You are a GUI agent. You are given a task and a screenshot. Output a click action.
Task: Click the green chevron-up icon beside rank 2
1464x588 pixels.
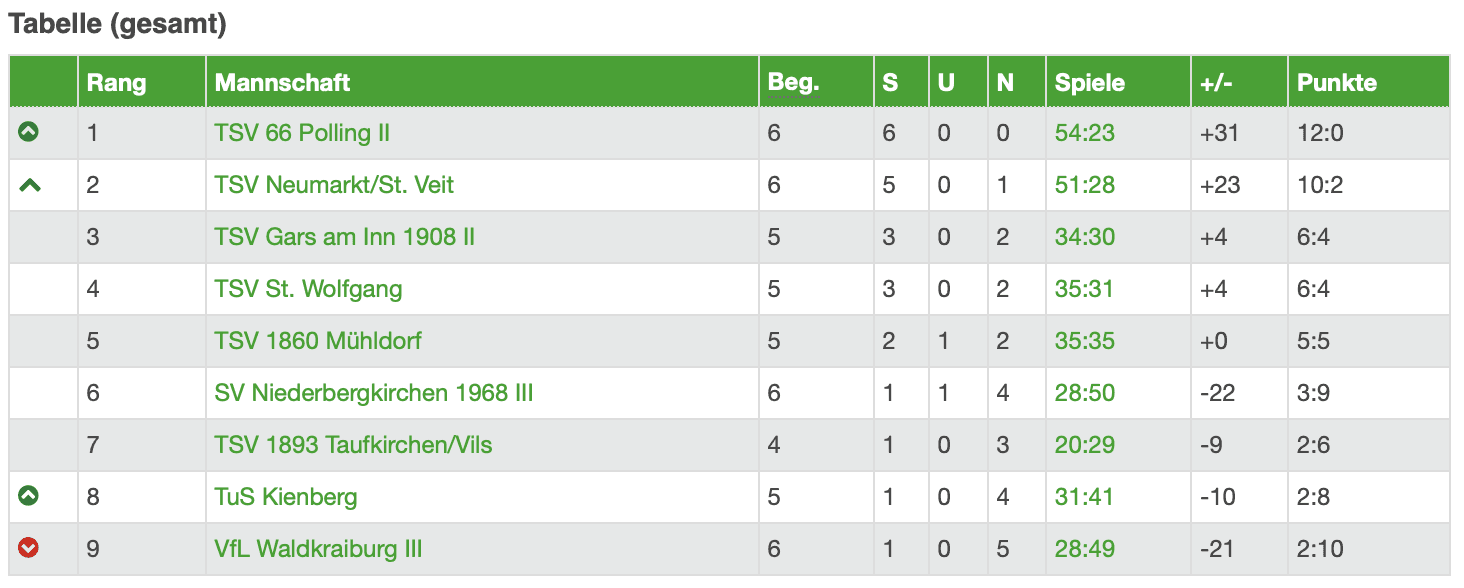(x=29, y=185)
